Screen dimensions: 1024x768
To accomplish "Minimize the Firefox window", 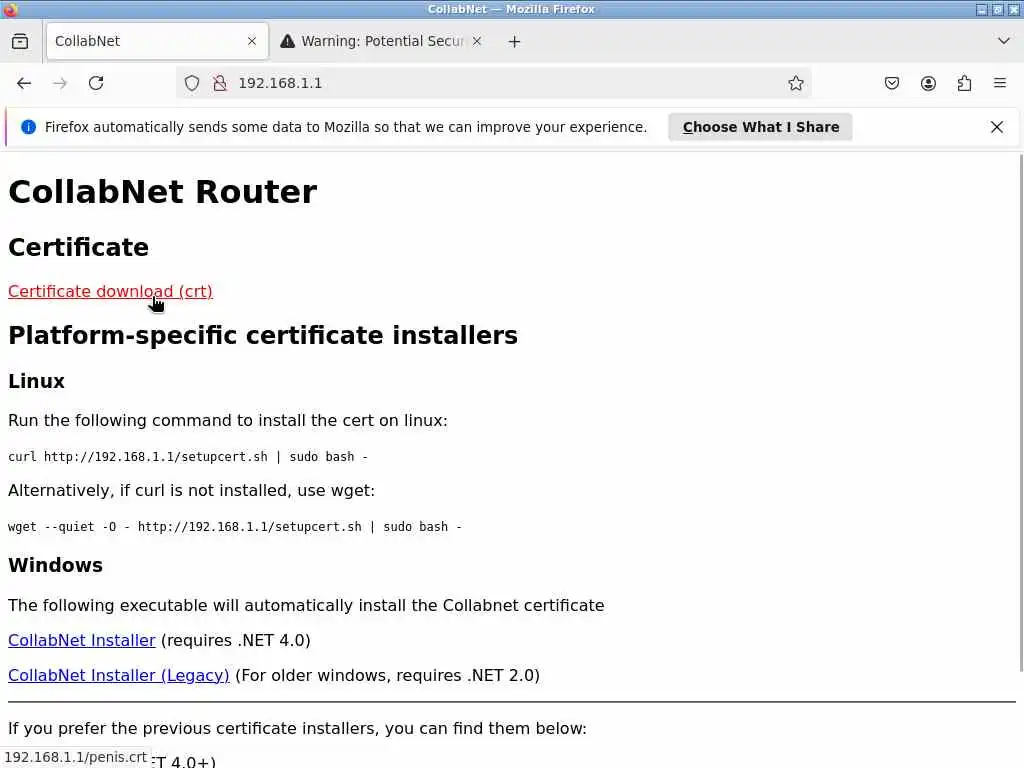I will (x=982, y=9).
